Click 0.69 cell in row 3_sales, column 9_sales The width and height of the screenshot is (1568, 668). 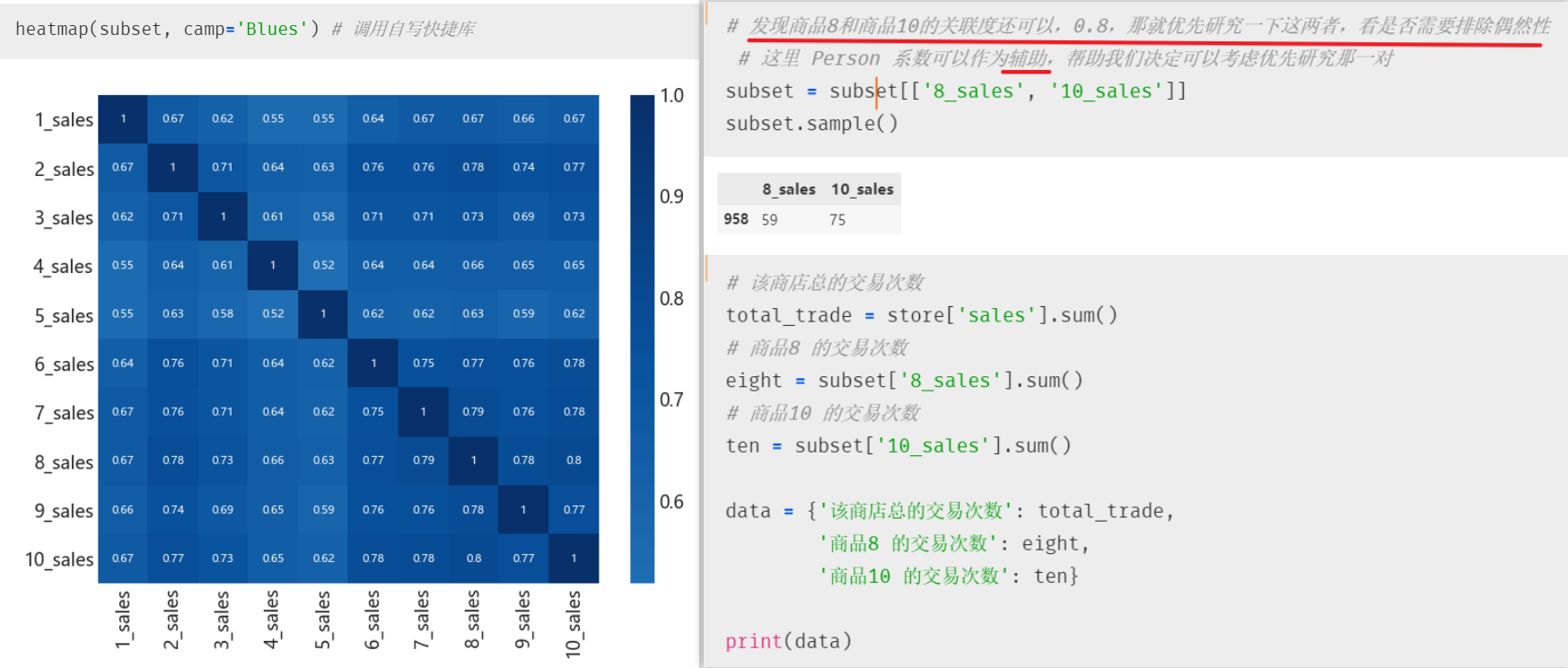(x=524, y=217)
